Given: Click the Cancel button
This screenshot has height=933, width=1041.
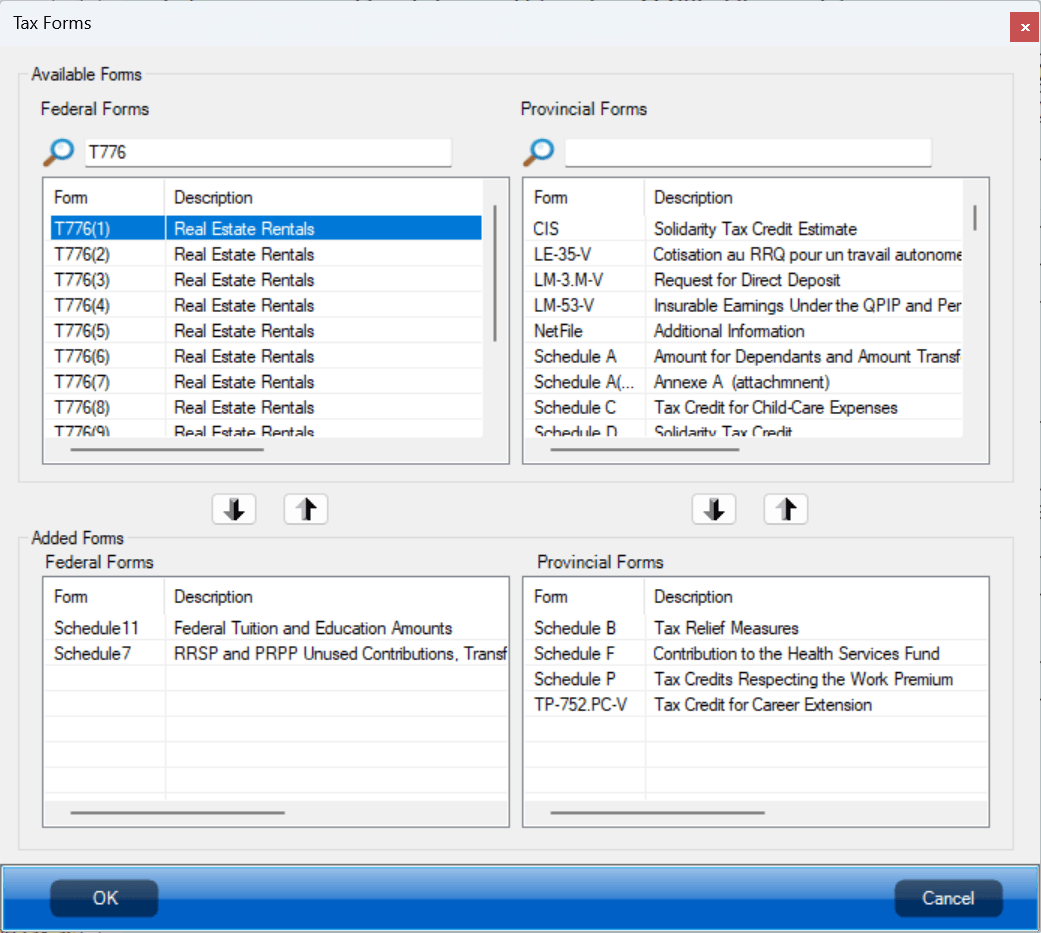Looking at the screenshot, I should pyautogui.click(x=948, y=898).
